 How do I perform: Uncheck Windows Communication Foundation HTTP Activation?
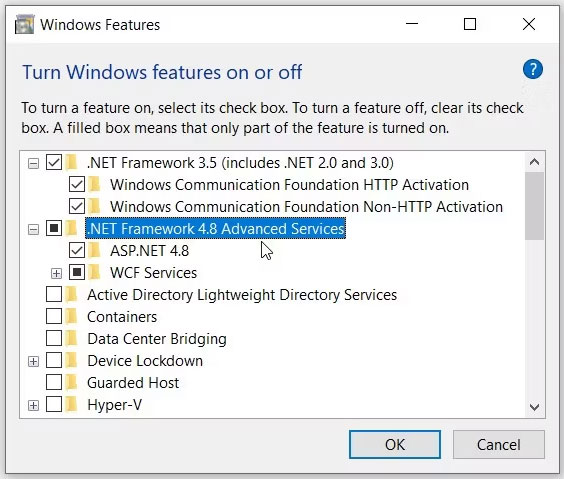[x=77, y=184]
